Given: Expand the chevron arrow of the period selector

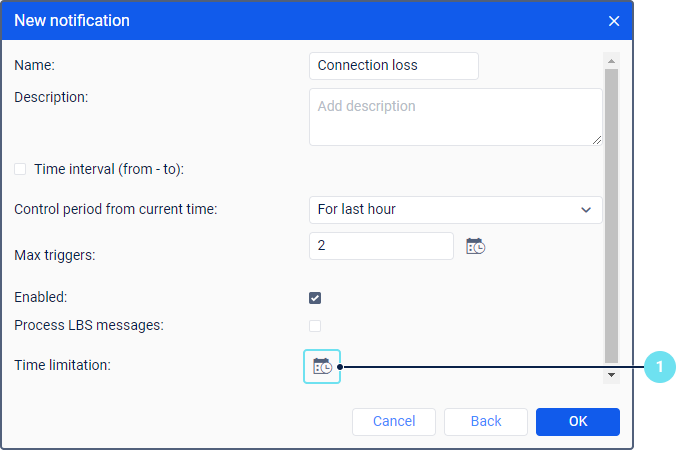Looking at the screenshot, I should (x=586, y=210).
